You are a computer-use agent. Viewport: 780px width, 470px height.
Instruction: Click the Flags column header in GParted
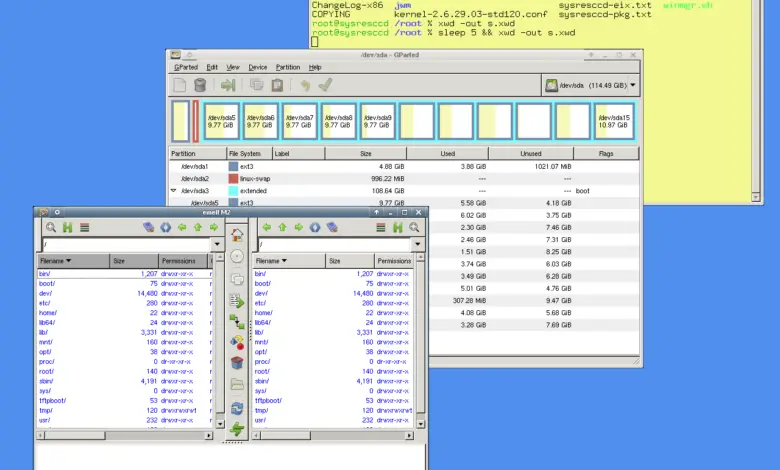(606, 154)
